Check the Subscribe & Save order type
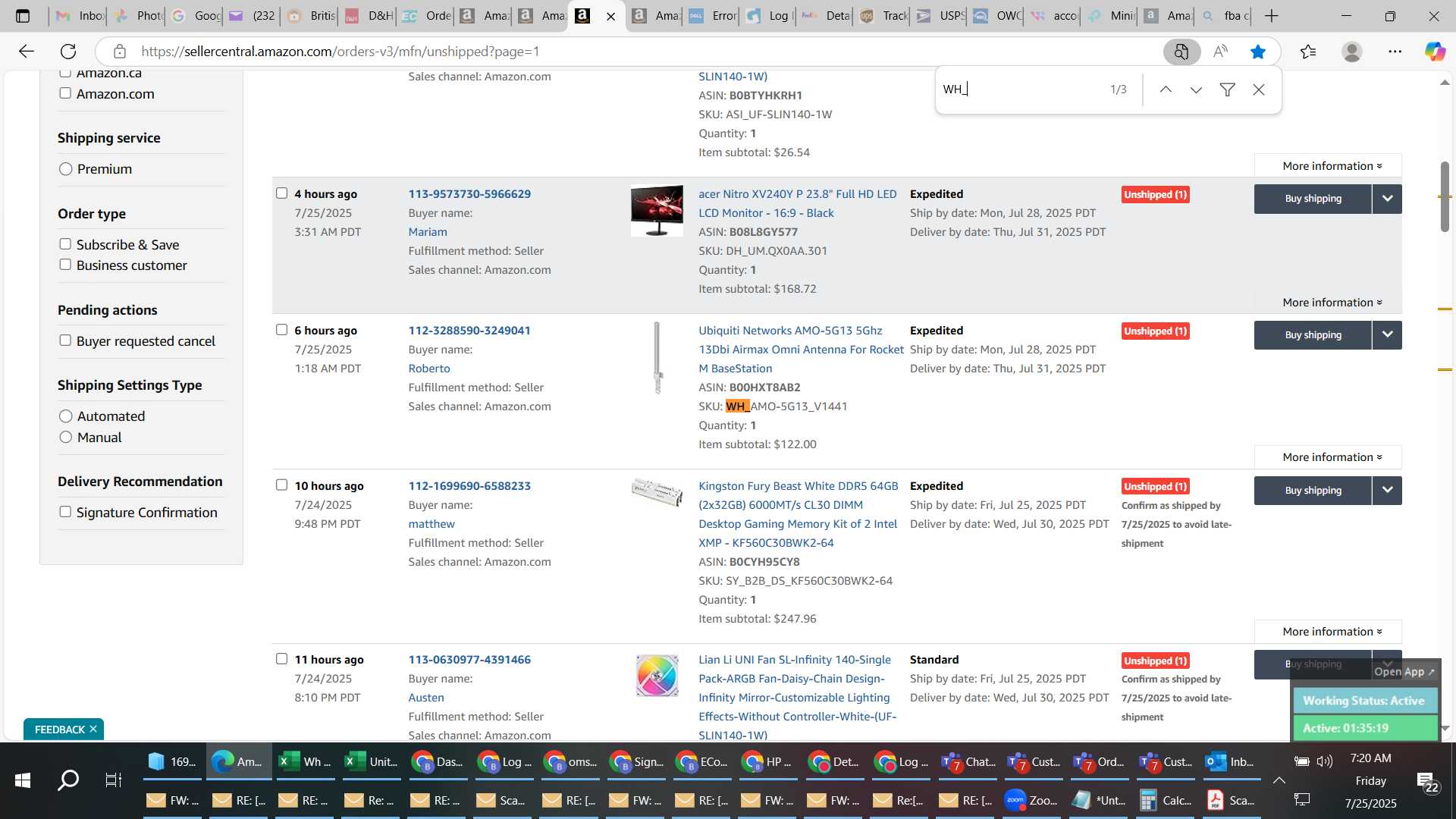Viewport: 1456px width, 819px height. (65, 244)
